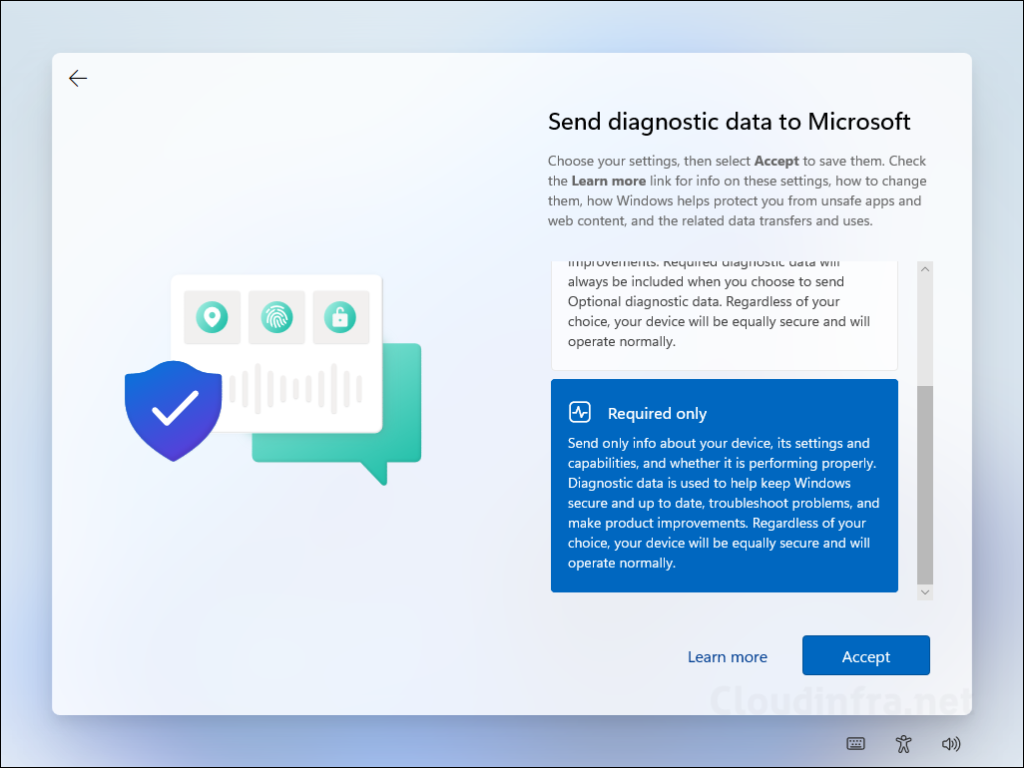Click the scrollbar up arrow

click(925, 269)
